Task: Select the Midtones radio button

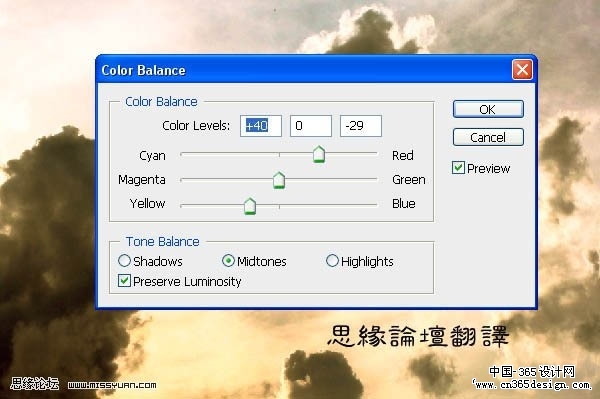Action: [228, 261]
